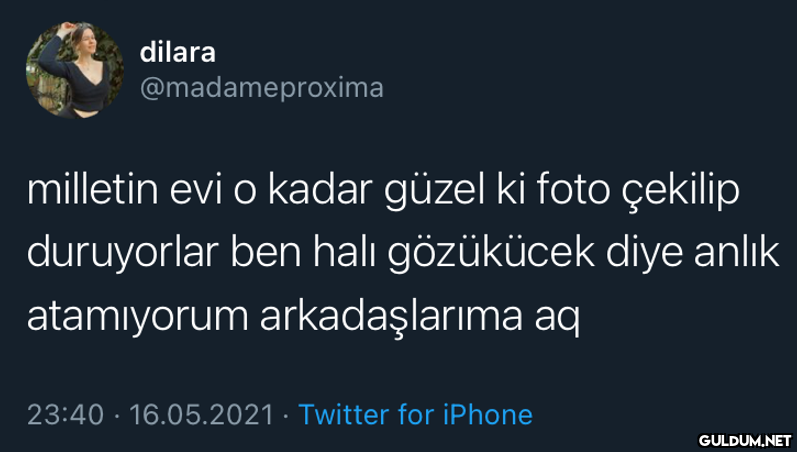Click the Twitter for iPhone source link
This screenshot has width=797, height=452.
coord(415,414)
